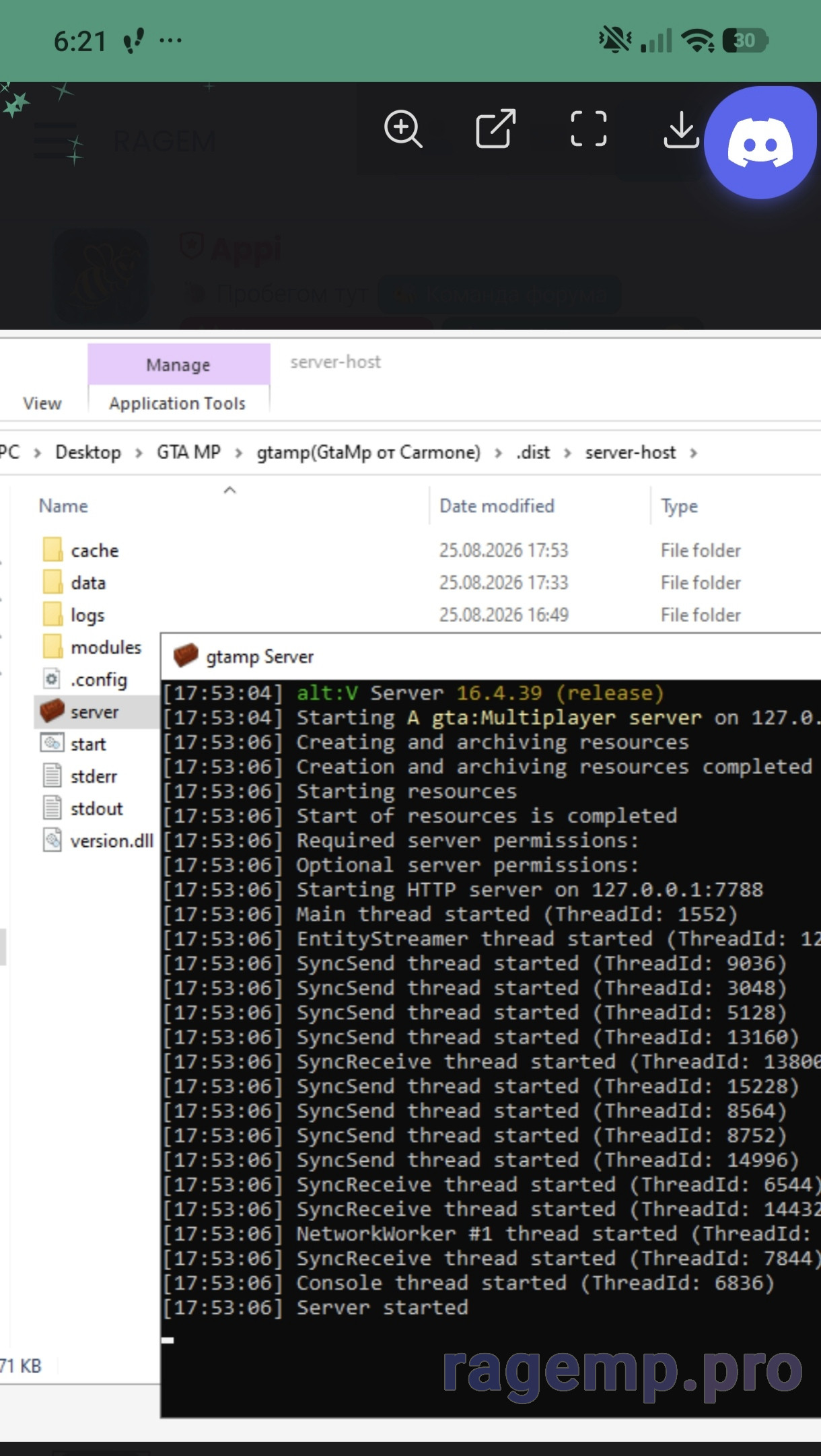Navigate to .dist in the breadcrumb

click(x=533, y=452)
